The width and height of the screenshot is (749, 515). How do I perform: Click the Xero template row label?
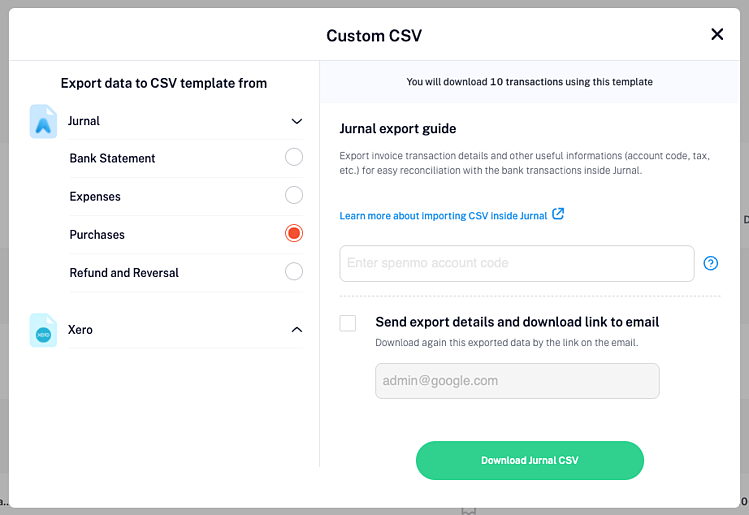pos(80,330)
